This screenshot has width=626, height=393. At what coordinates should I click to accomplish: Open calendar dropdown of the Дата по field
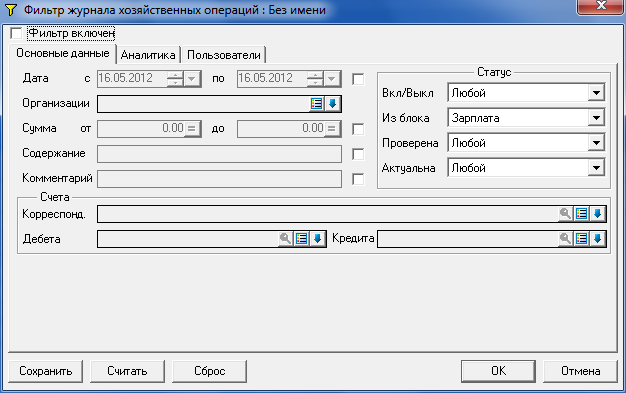[x=332, y=79]
